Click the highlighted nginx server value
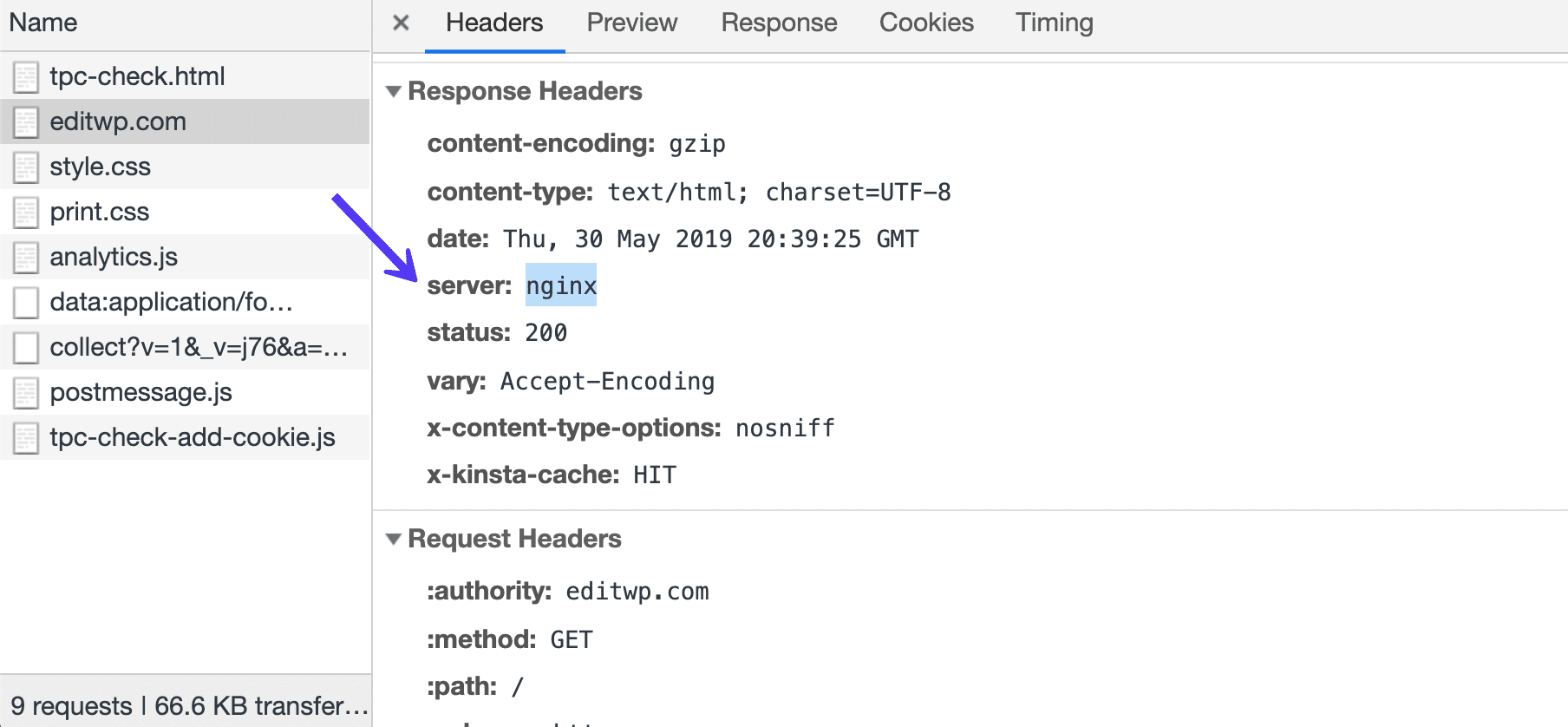1568x727 pixels. pyautogui.click(x=560, y=285)
